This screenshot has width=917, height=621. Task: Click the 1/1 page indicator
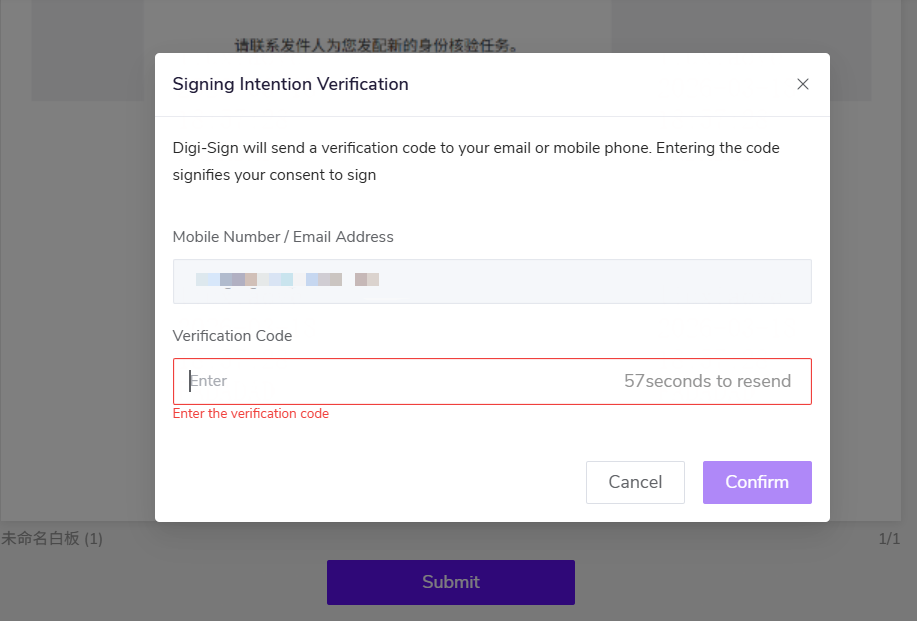coord(889,539)
